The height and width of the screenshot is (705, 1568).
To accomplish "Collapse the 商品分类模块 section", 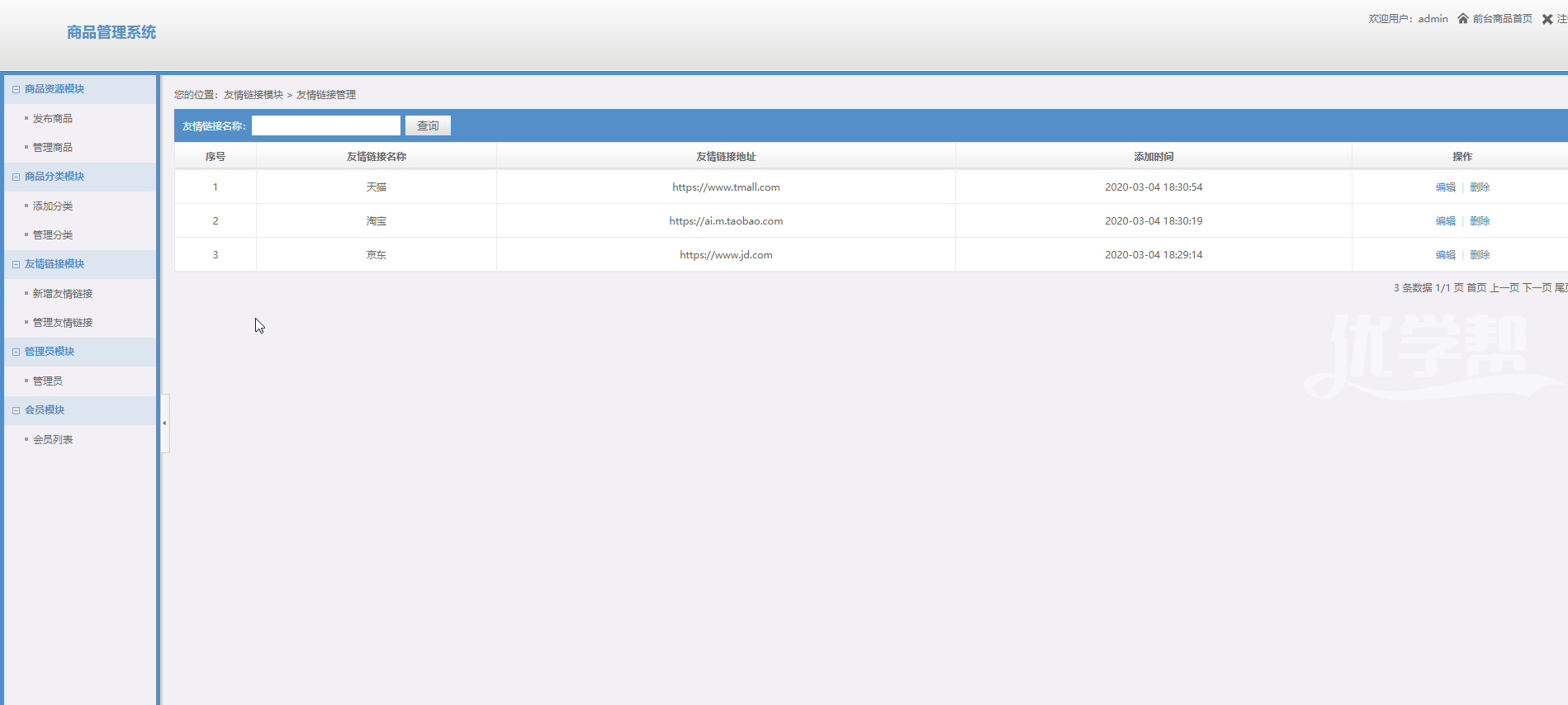I will 17,177.
